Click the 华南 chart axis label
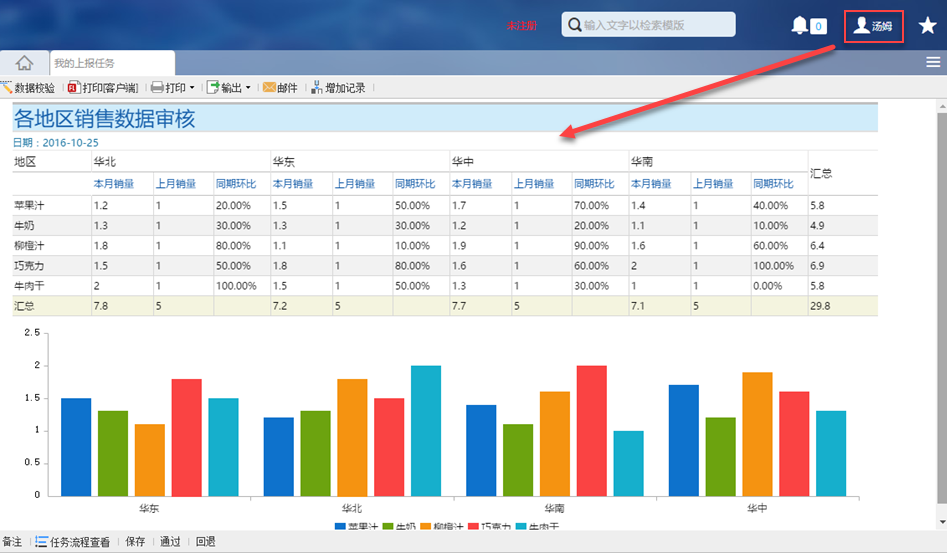947x553 pixels. (554, 508)
